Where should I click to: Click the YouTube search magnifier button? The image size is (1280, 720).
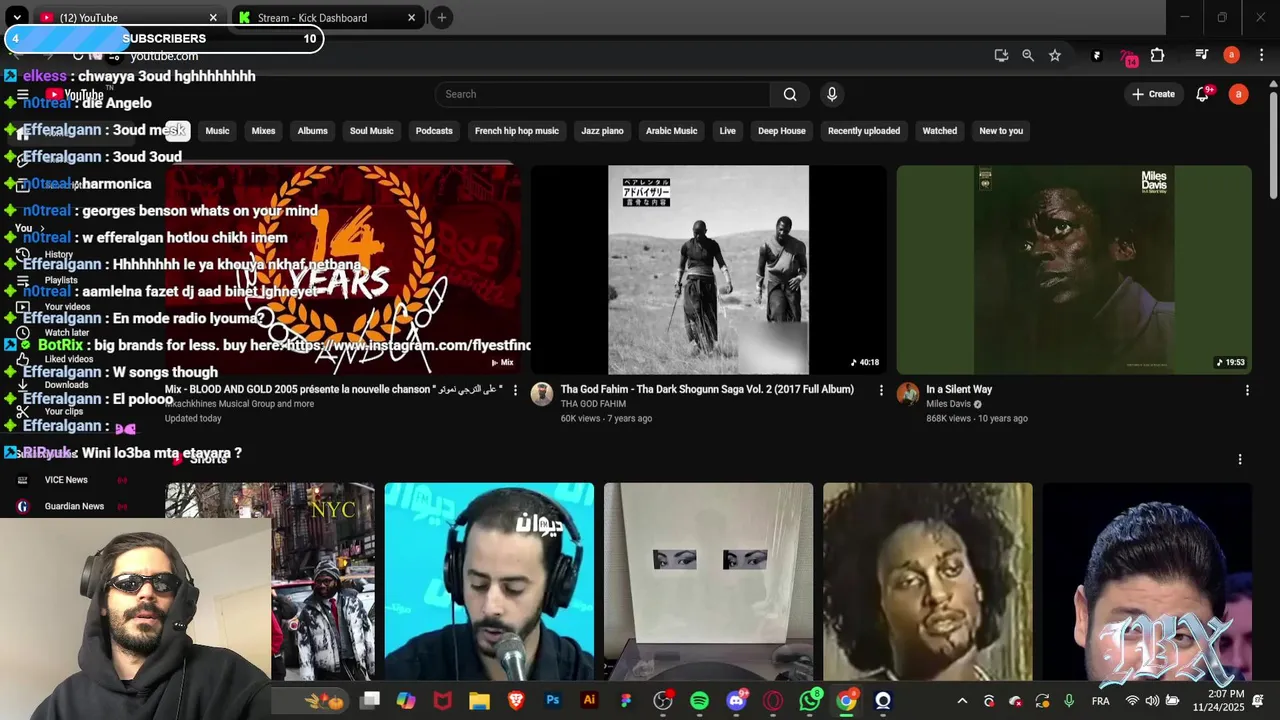(x=790, y=94)
